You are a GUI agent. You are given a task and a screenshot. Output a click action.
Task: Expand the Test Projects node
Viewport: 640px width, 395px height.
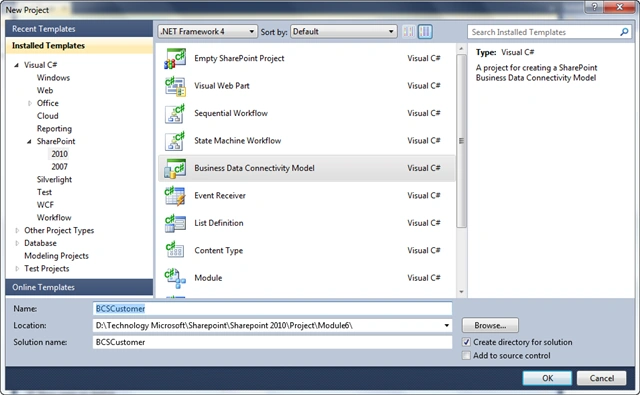click(17, 269)
